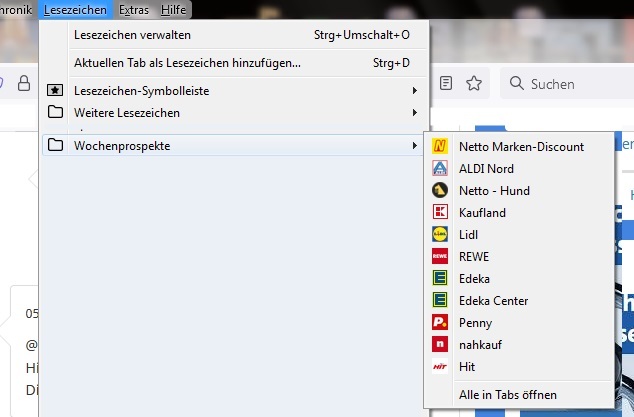The image size is (634, 417).
Task: Open the Hilfe menu
Action: 173,10
